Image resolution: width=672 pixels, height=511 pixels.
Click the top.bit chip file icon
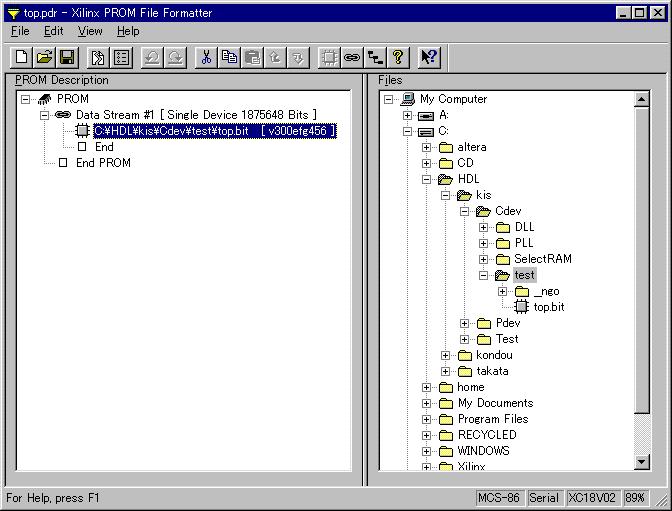pyautogui.click(x=521, y=307)
